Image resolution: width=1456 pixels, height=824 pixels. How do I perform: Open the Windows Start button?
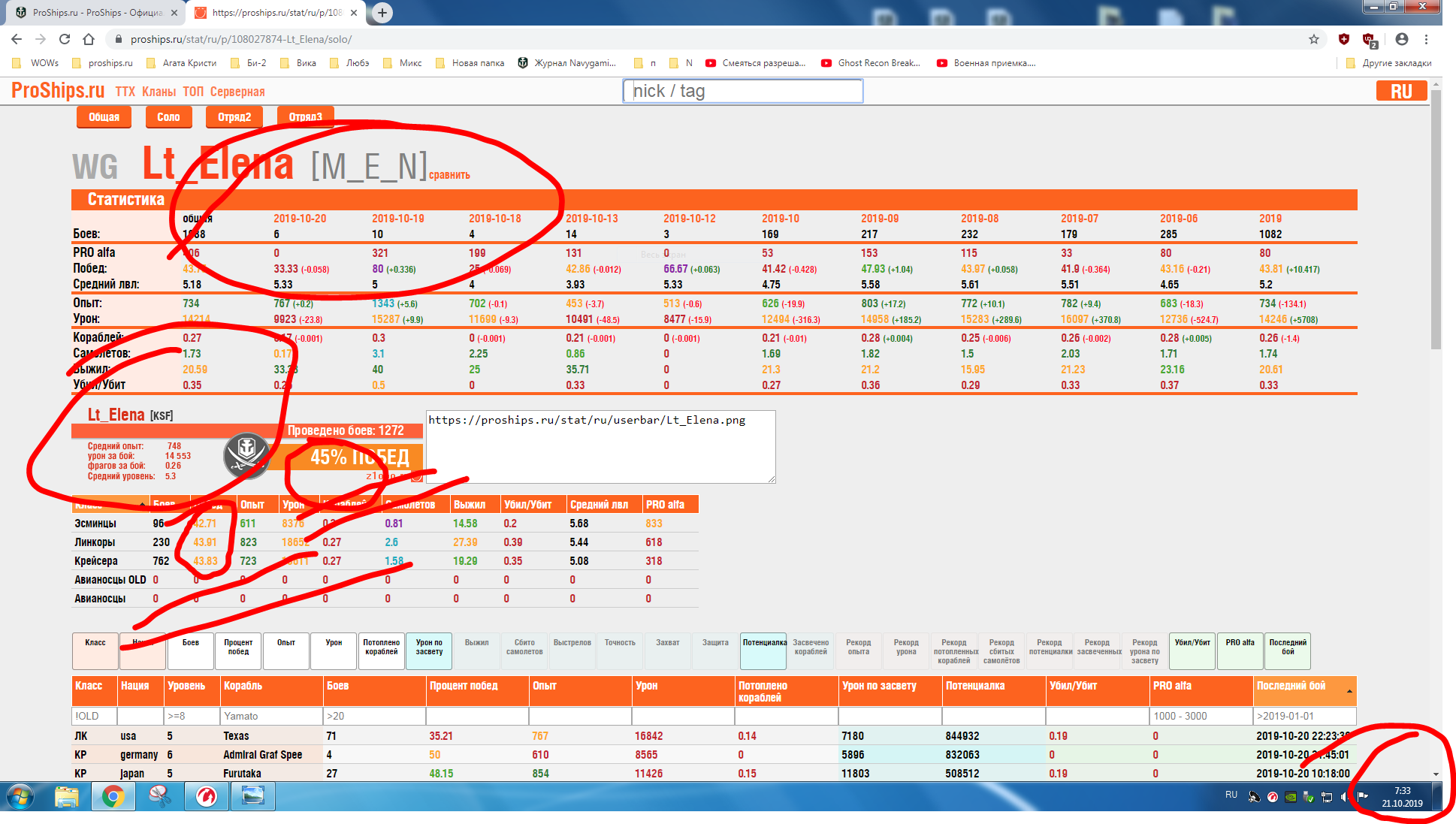20,796
